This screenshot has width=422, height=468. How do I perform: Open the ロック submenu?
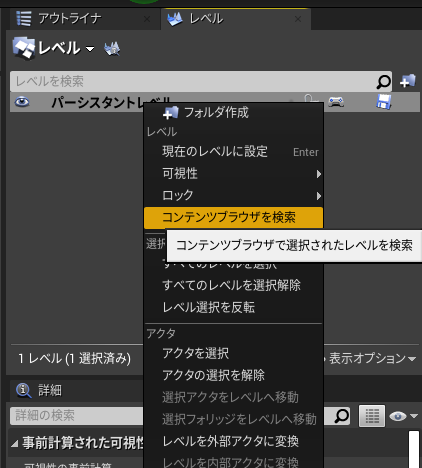click(x=233, y=195)
